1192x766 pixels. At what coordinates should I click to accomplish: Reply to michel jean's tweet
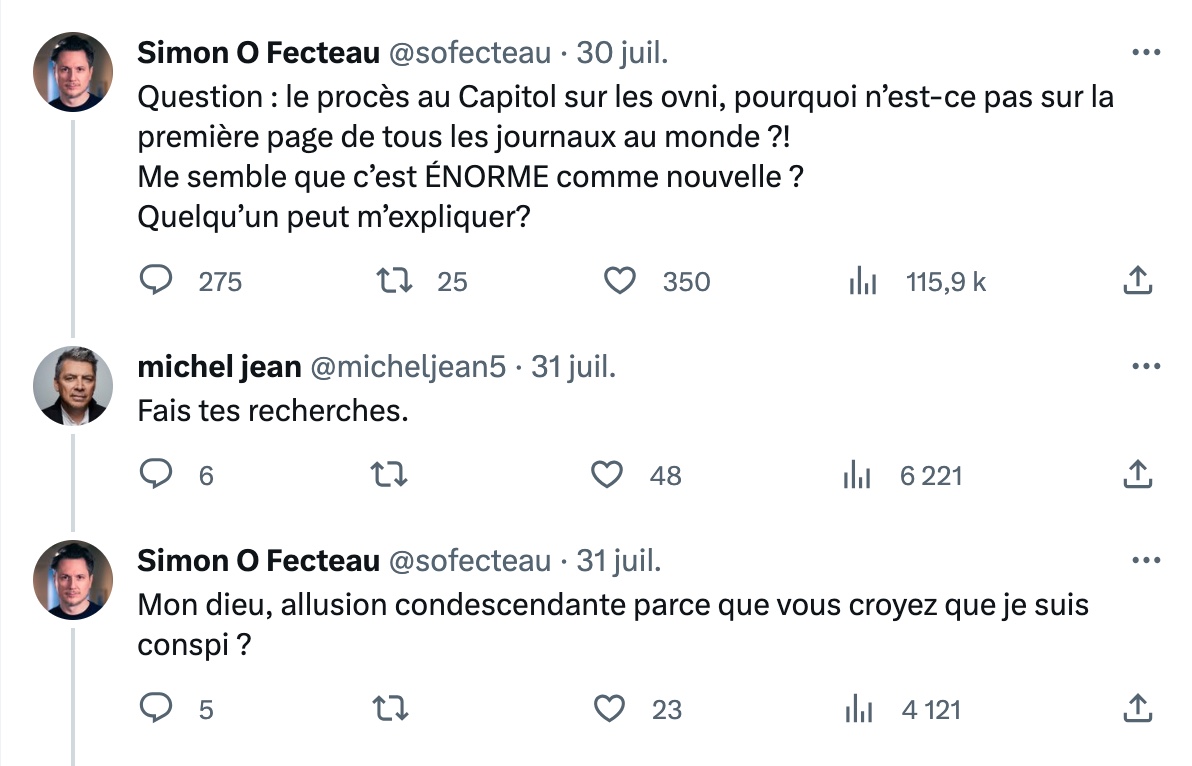155,475
